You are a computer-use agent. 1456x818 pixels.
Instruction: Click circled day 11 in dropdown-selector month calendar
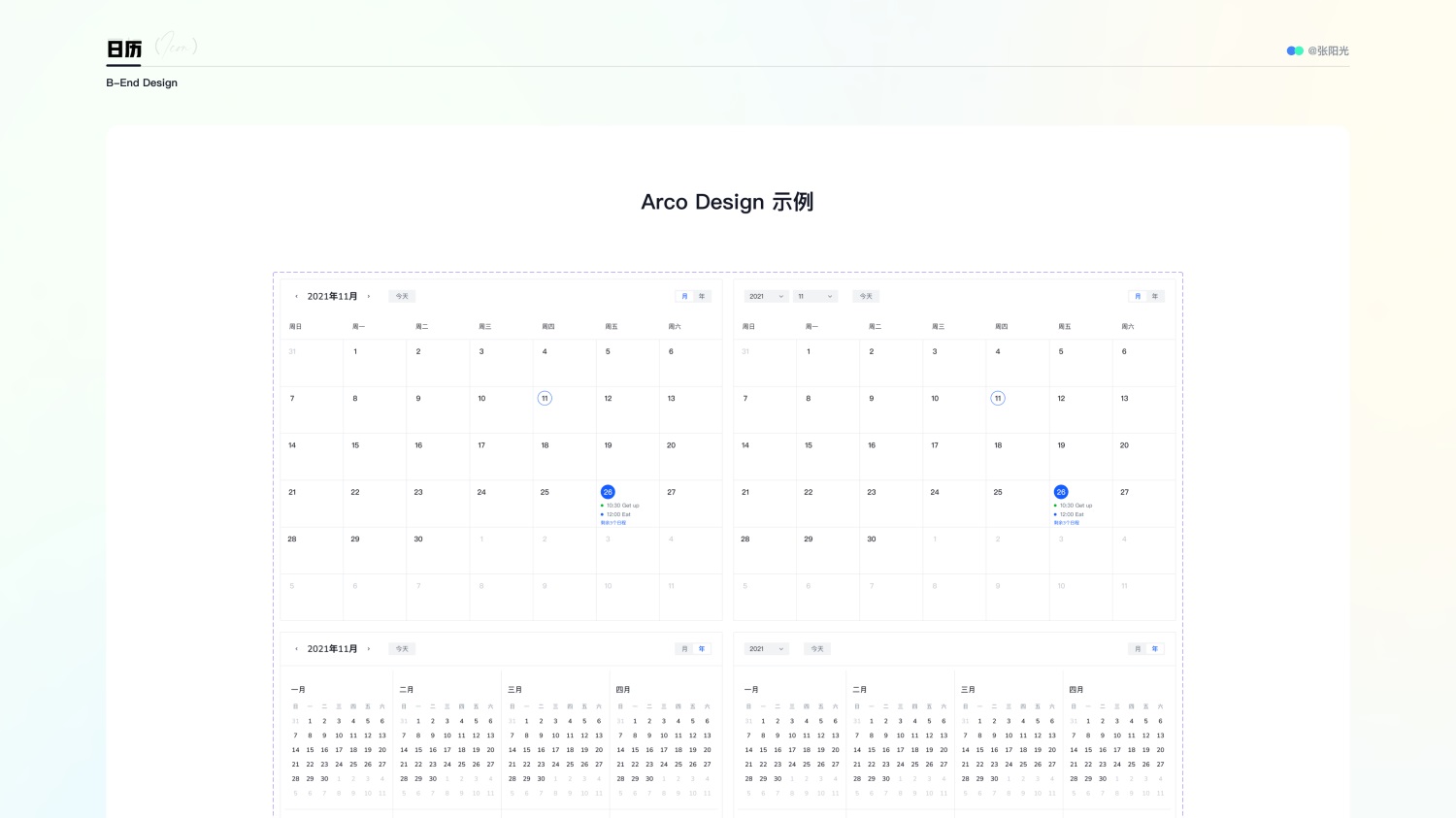pyautogui.click(x=998, y=399)
